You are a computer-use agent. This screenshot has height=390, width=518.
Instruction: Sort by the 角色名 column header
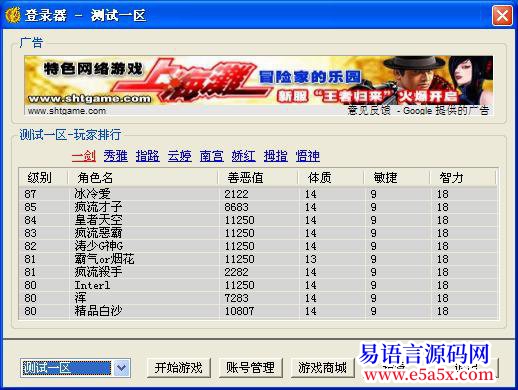click(143, 177)
